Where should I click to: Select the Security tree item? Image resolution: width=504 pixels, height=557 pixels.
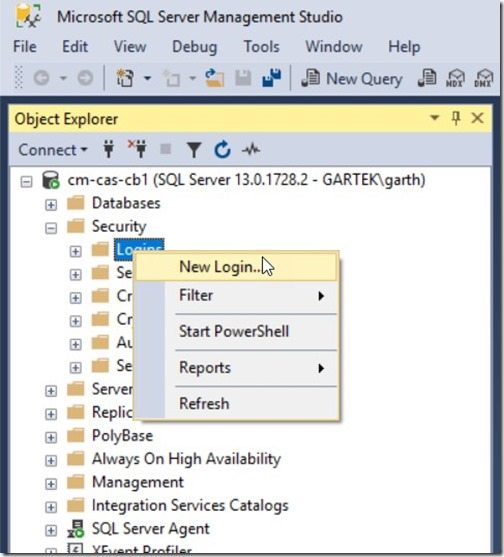119,227
